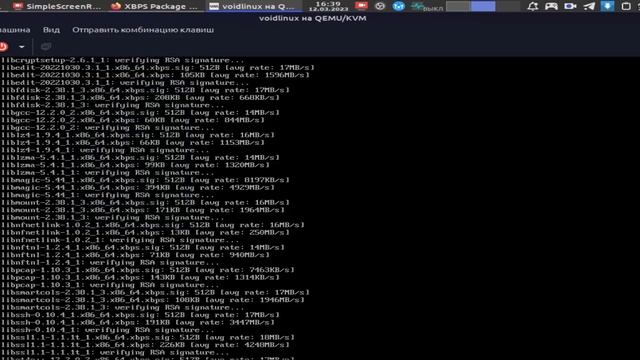
Task: Click the blue circular tray icon
Action: (x=398, y=6)
